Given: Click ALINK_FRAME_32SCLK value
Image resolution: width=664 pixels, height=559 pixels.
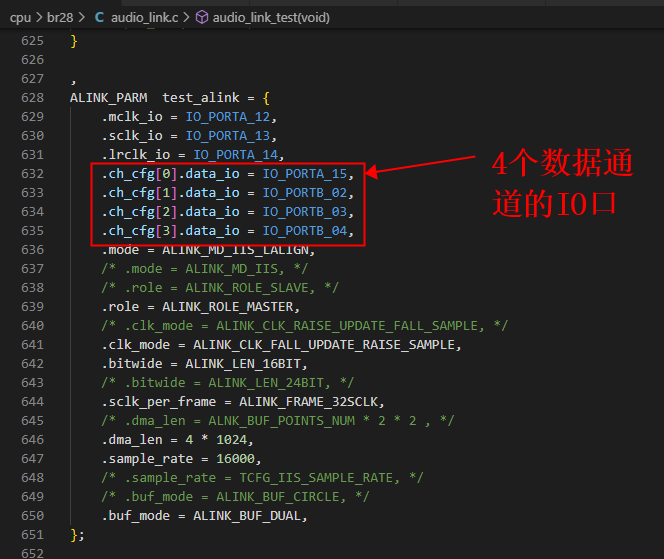Looking at the screenshot, I should tap(309, 401).
